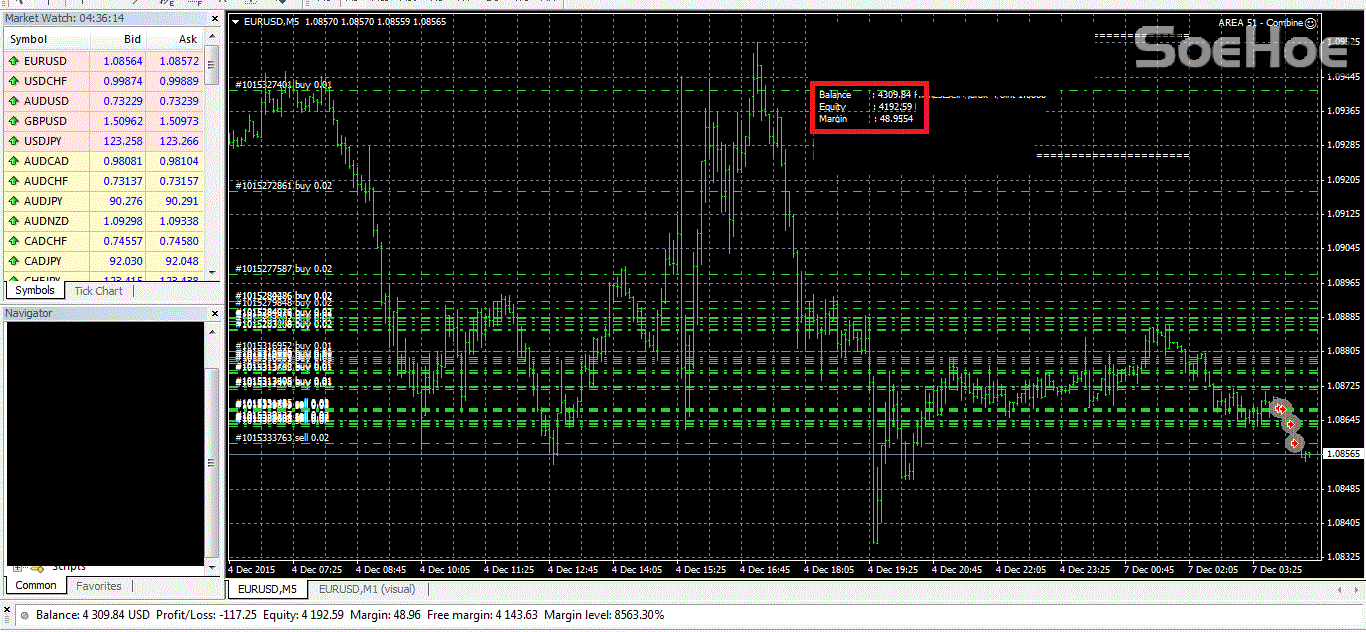
Task: Click the smiley face icon beside AREA 51 - Combine
Action: pos(1311,22)
